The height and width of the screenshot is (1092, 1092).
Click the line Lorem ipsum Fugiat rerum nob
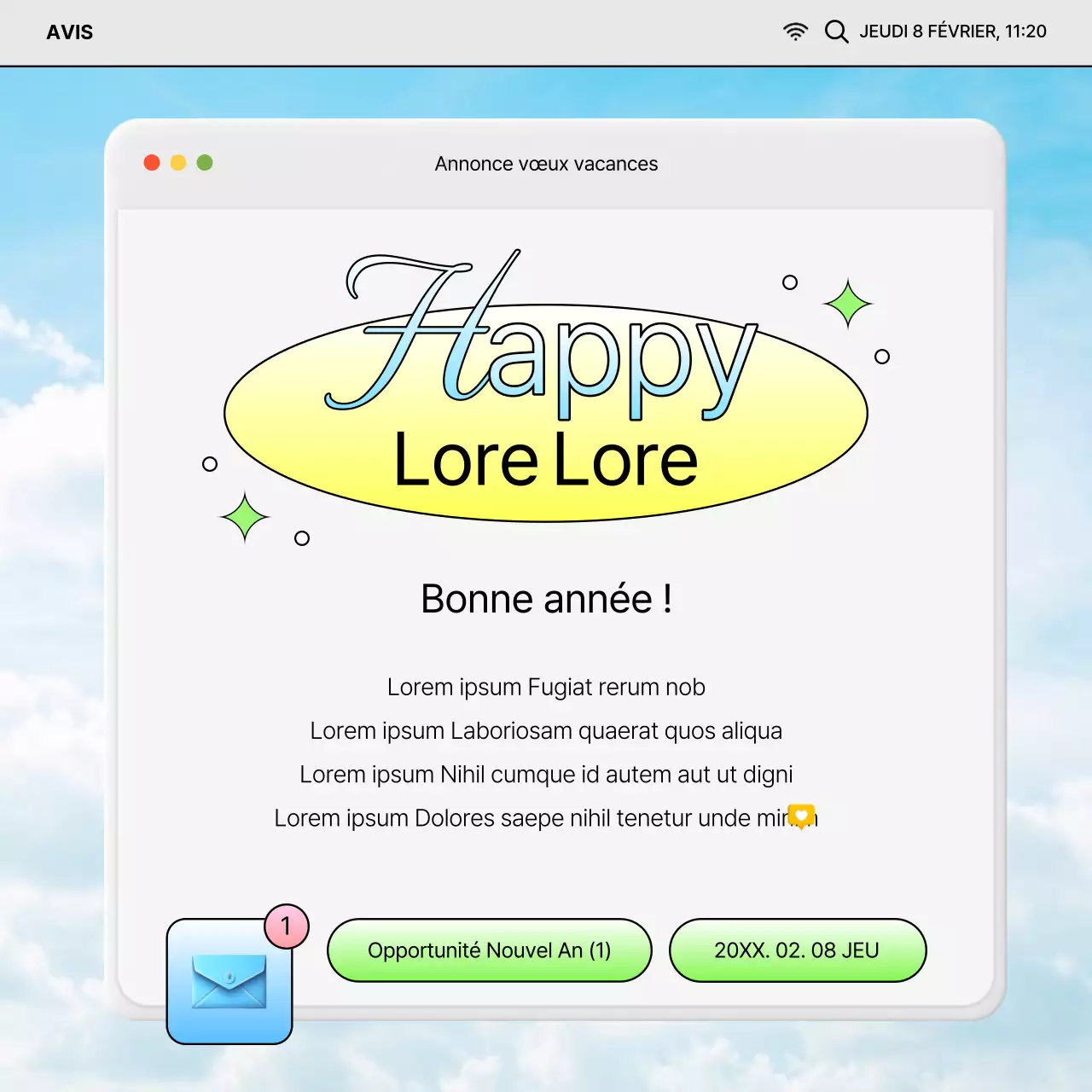point(546,687)
